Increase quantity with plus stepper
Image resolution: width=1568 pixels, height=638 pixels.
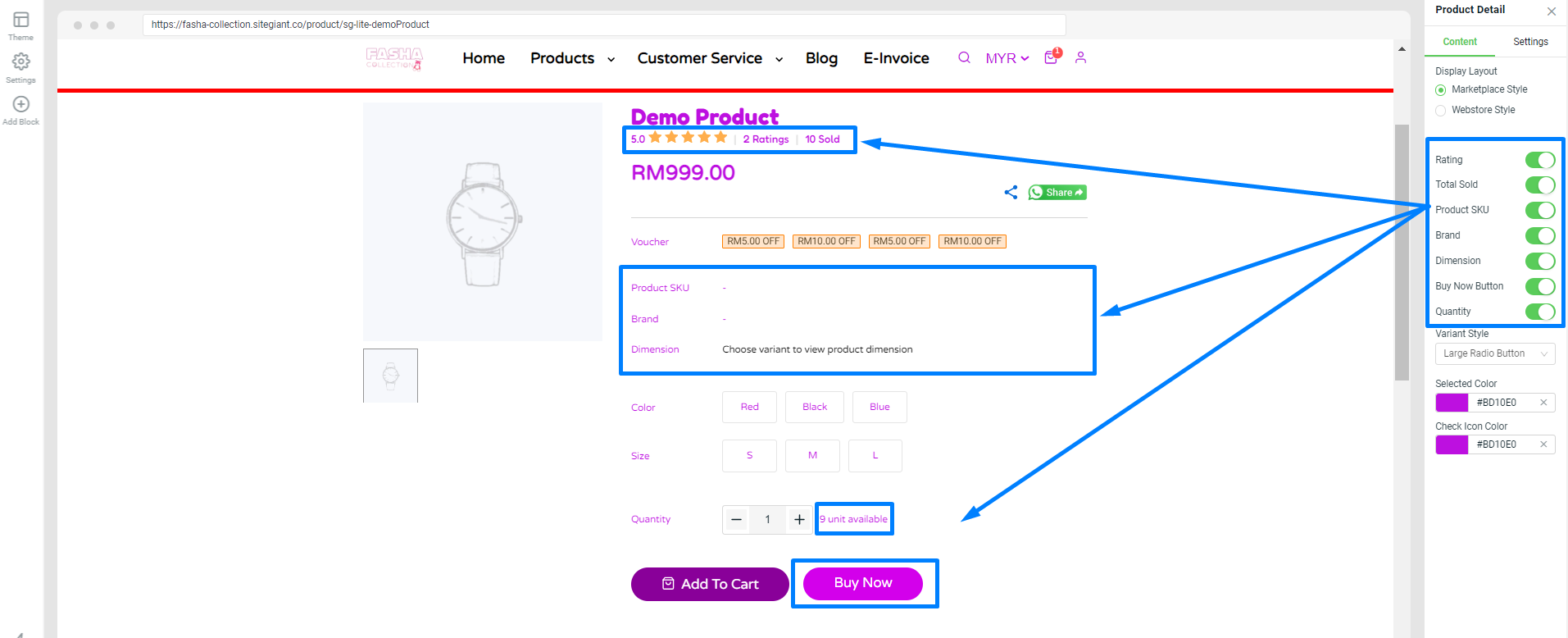tap(799, 519)
